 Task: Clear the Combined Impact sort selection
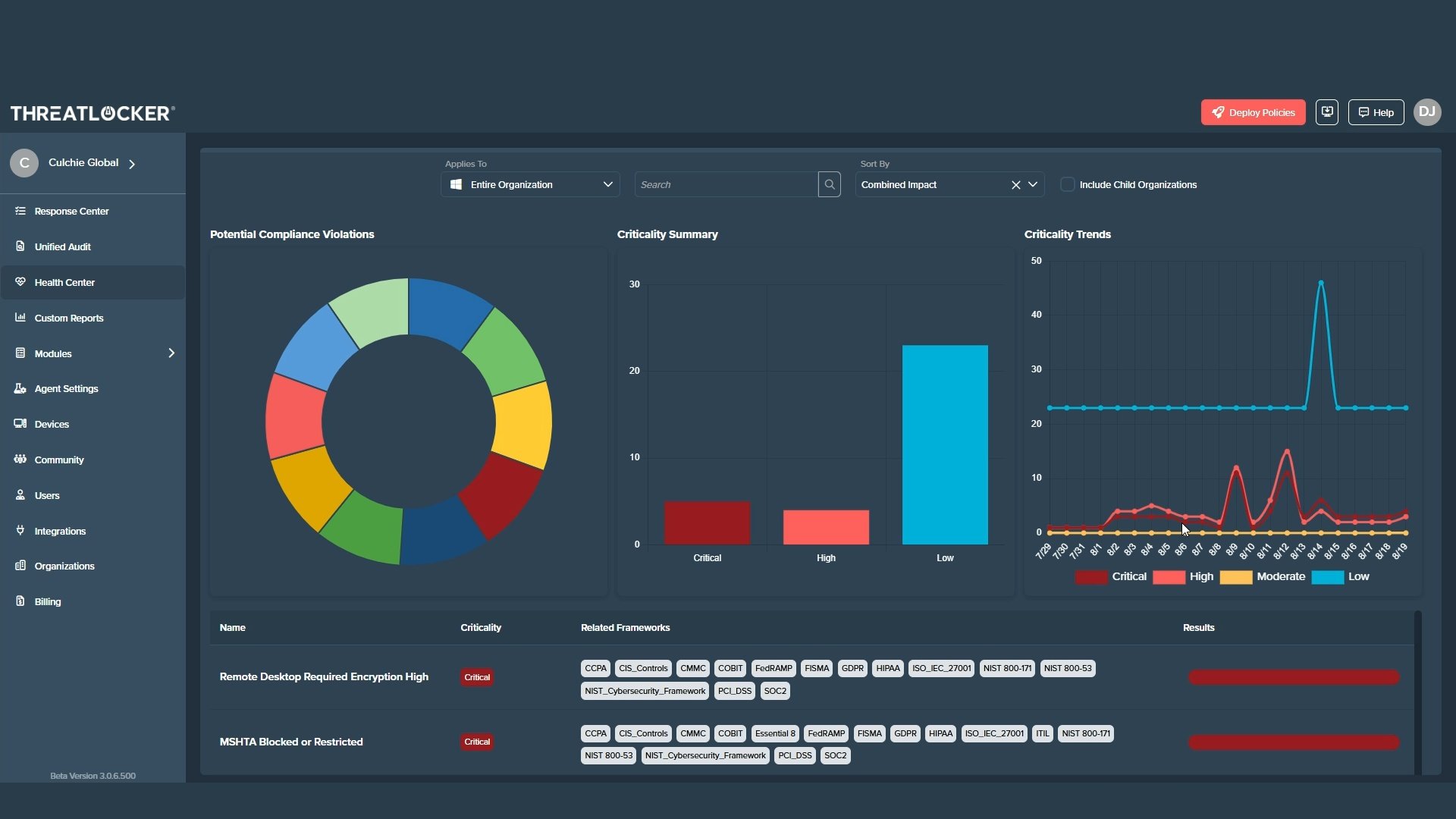coord(1015,185)
